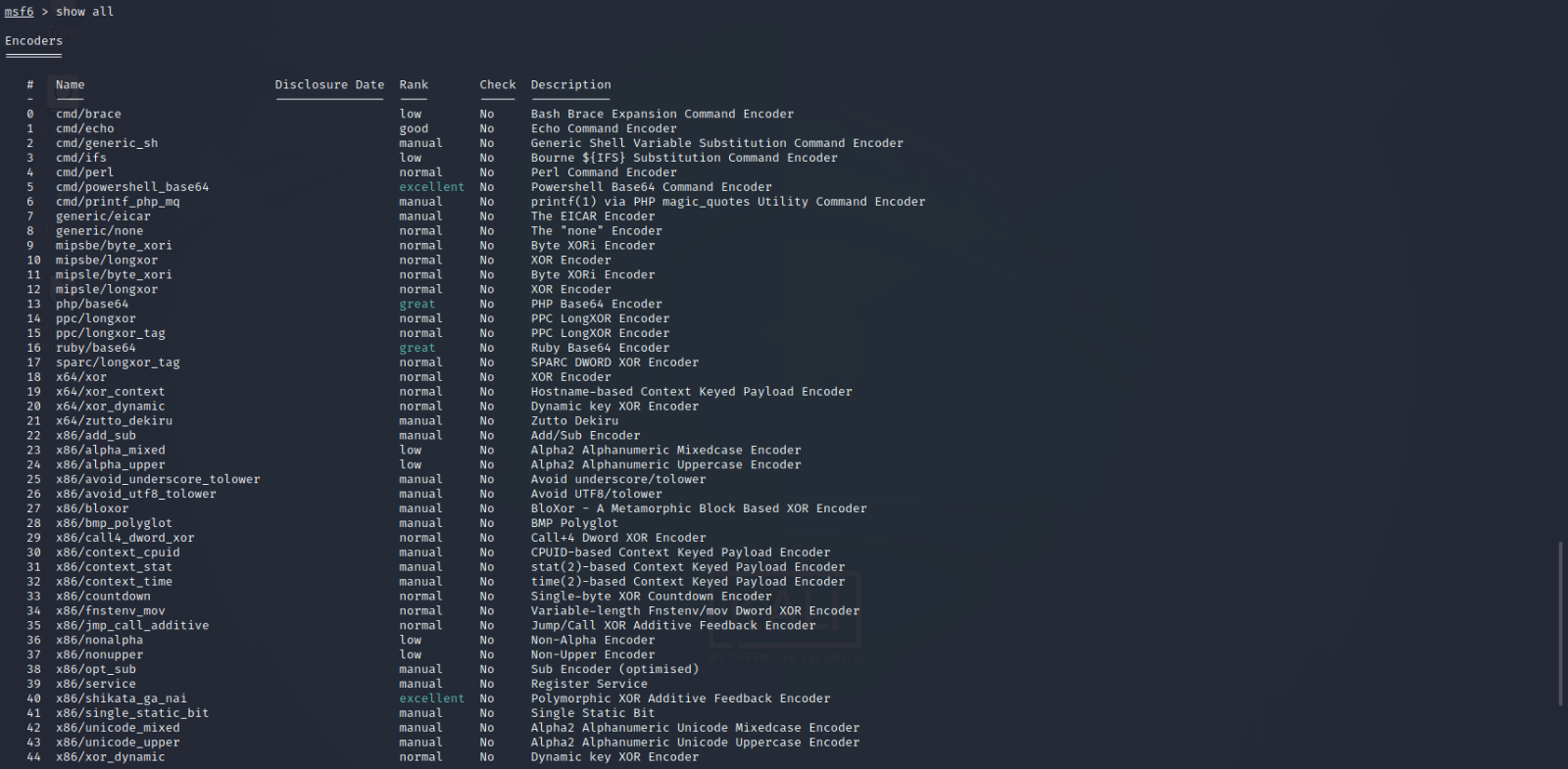The height and width of the screenshot is (769, 1568).
Task: Select x86/call4_dword_xor encoder name
Action: [x=125, y=538]
